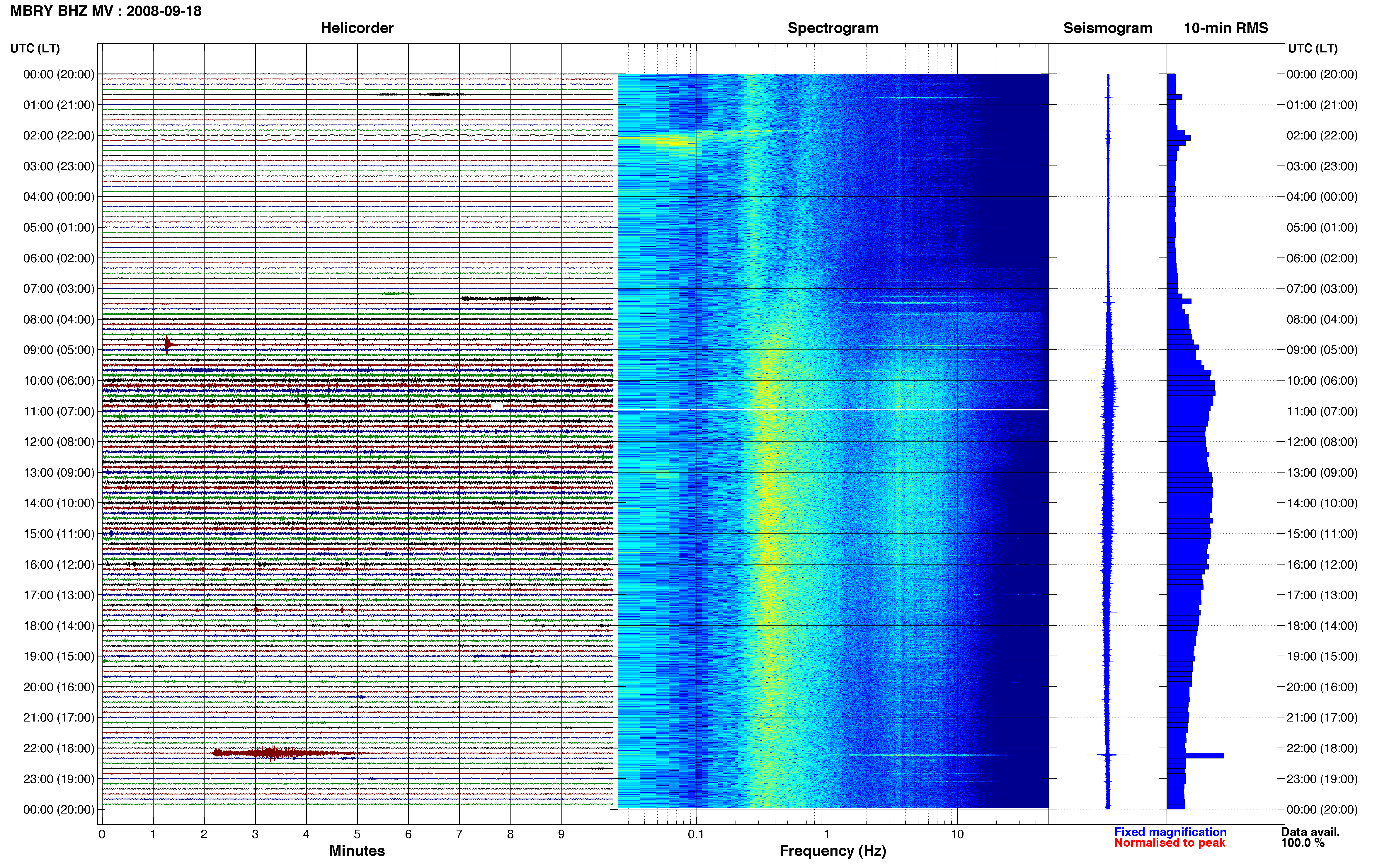1389x868 pixels.
Task: Click left time label '22:00 (18:00)'
Action: 59,748
